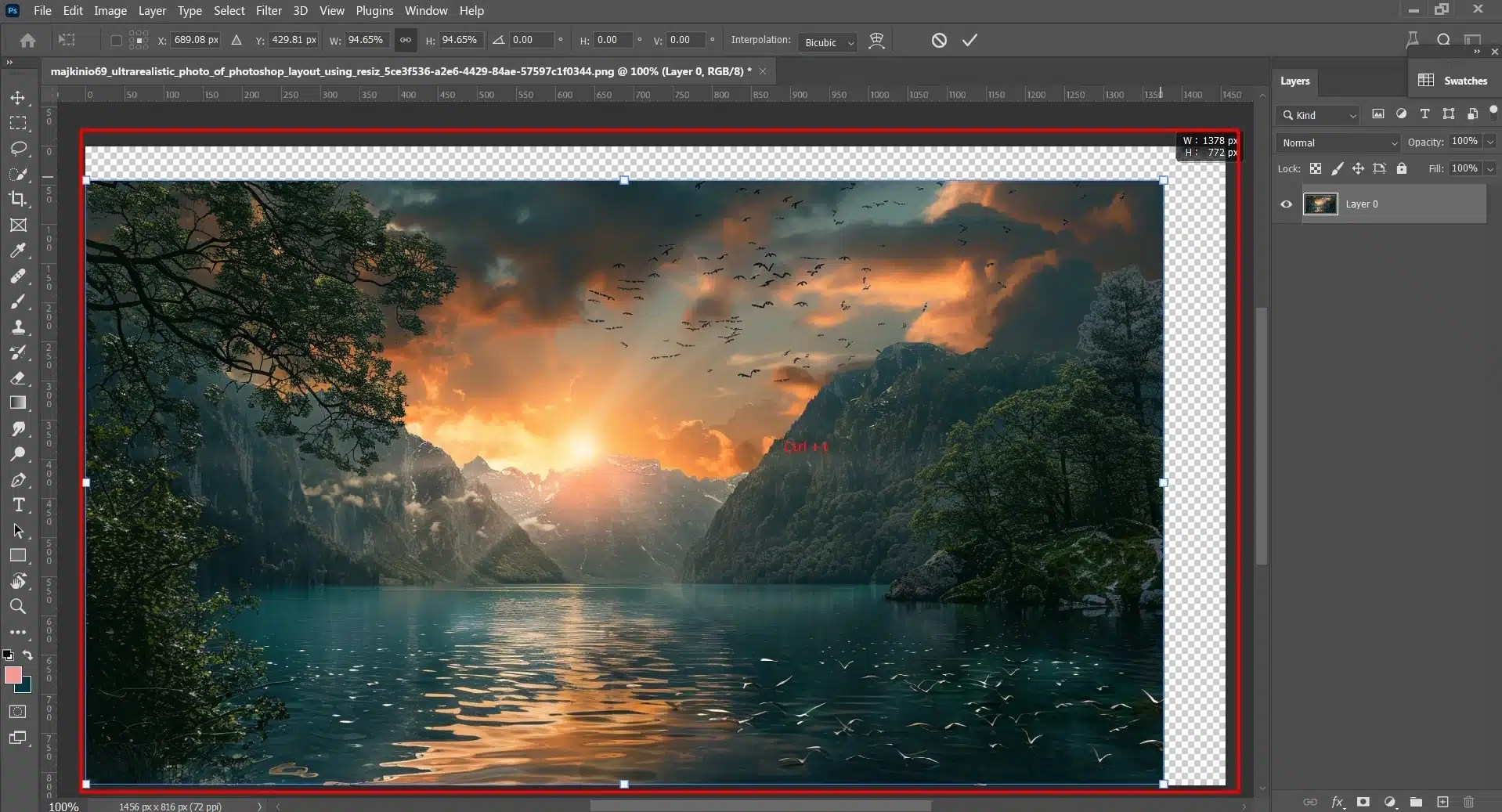Open the Filter menu
1502x812 pixels.
tap(269, 10)
